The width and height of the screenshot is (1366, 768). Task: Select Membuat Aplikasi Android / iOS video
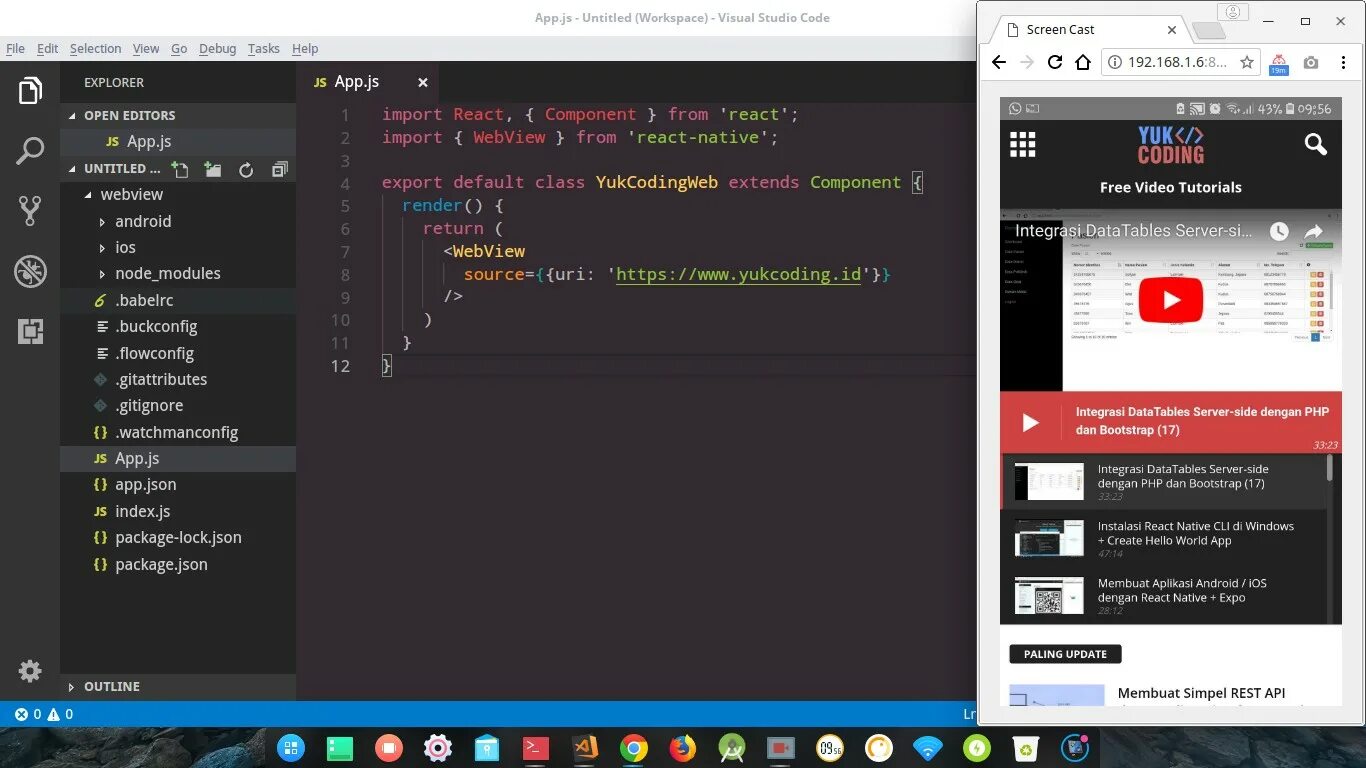coord(1165,595)
